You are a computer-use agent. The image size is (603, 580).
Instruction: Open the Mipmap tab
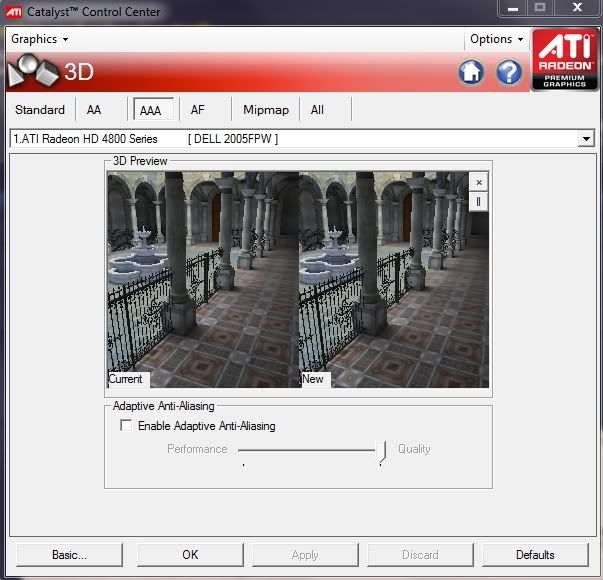pos(266,110)
